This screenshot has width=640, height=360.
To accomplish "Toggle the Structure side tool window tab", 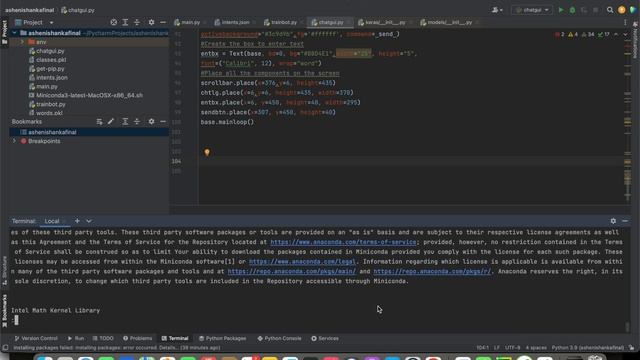I will pyautogui.click(x=4, y=271).
